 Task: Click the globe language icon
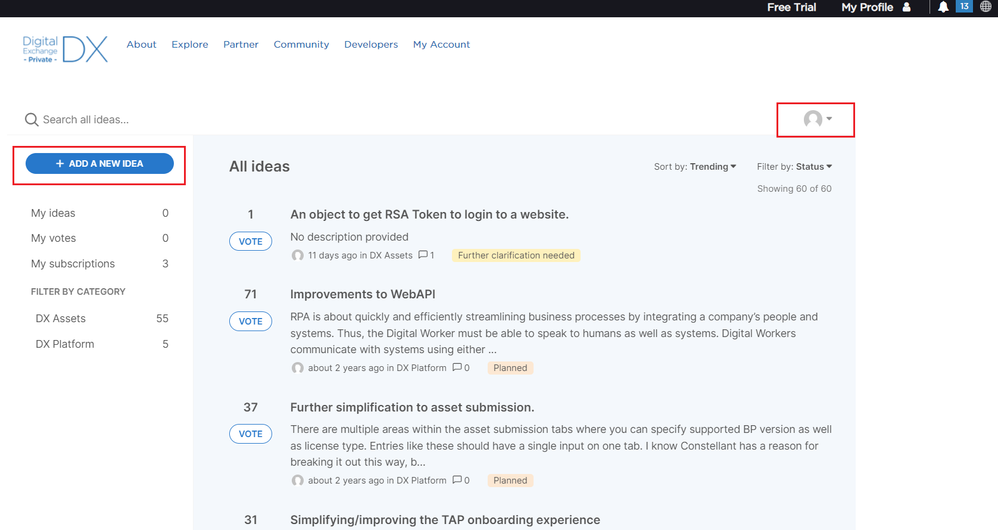(986, 7)
